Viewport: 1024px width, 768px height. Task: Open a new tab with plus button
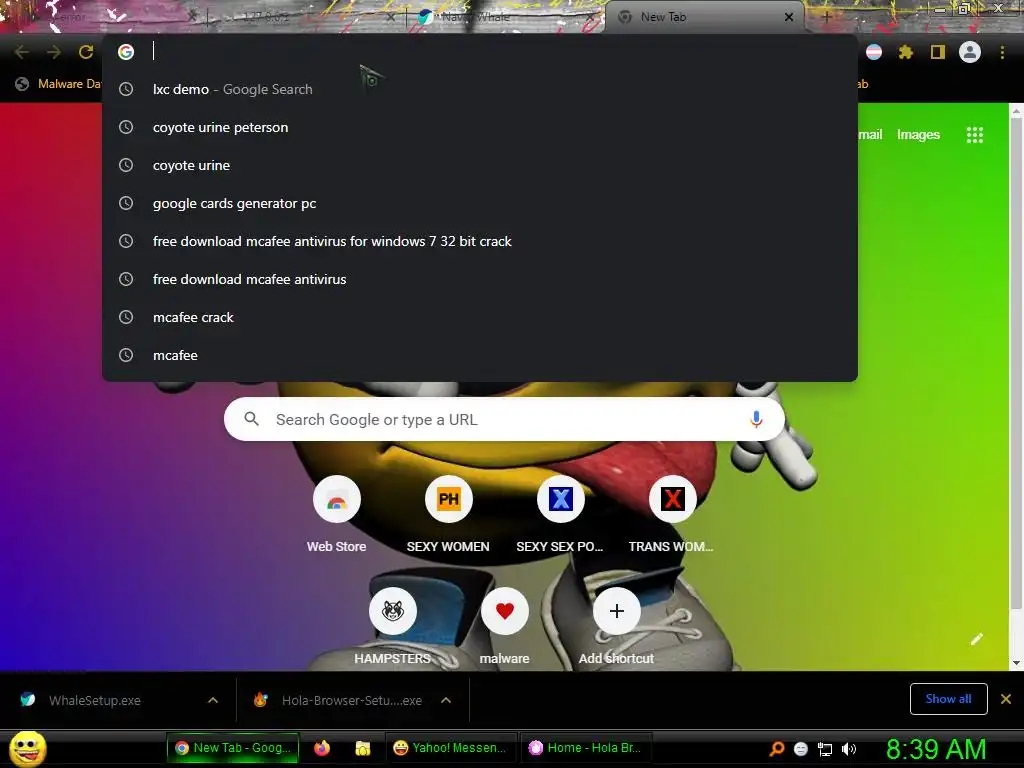click(x=826, y=17)
